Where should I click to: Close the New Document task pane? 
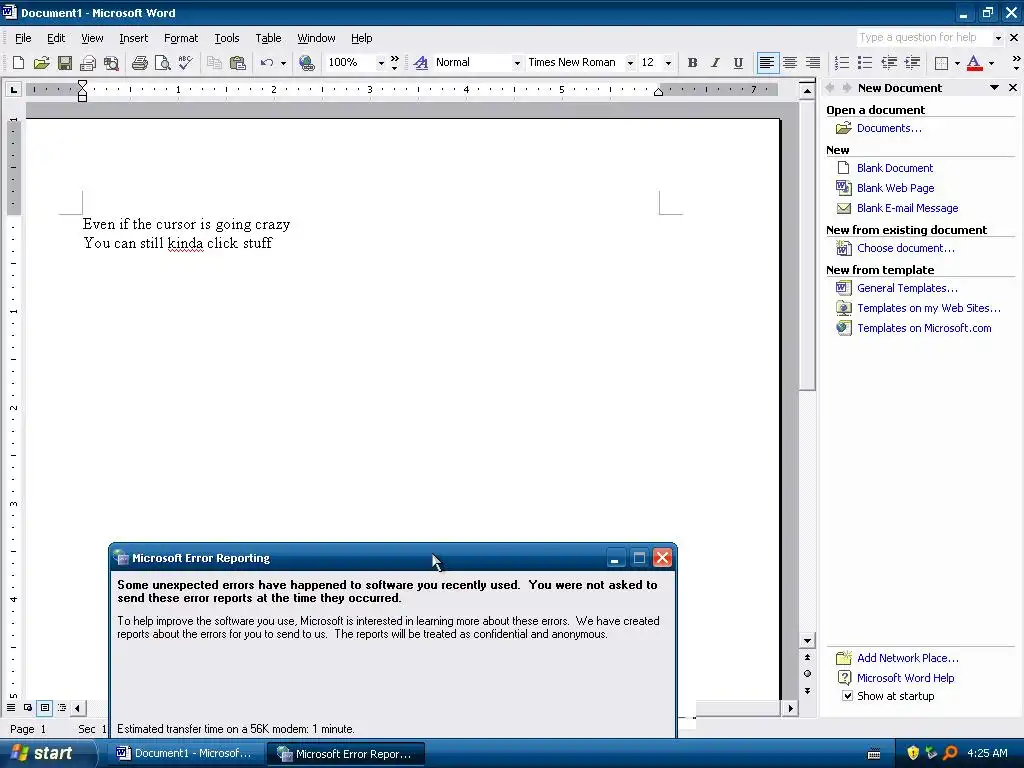tap(1013, 88)
